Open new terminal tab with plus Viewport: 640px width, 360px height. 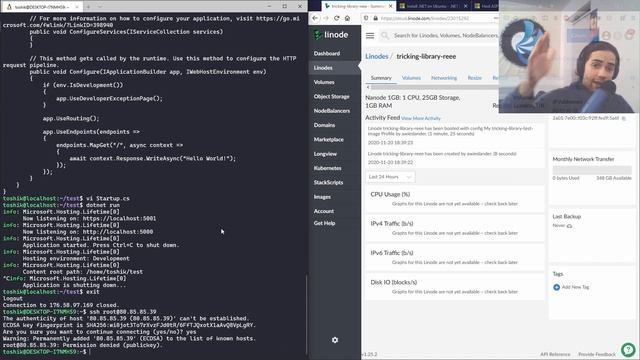pyautogui.click(x=88, y=7)
